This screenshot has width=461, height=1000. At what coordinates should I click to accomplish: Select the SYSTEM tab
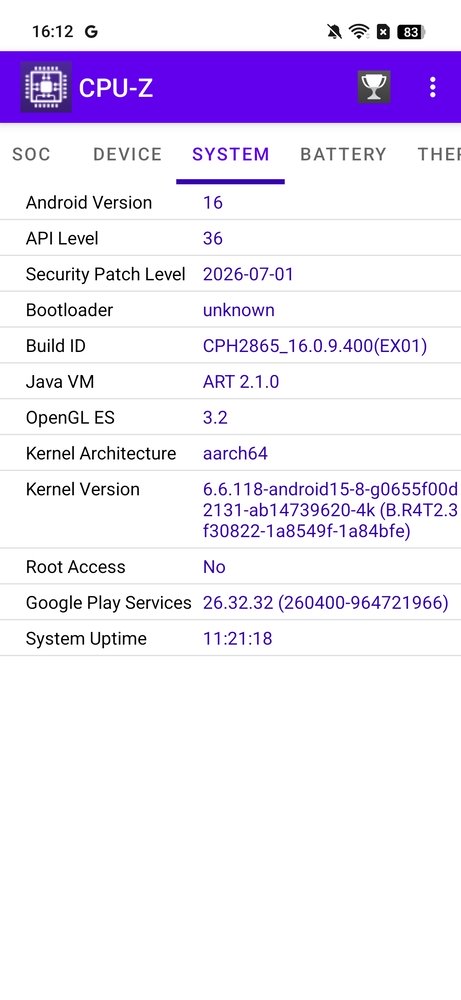(231, 154)
